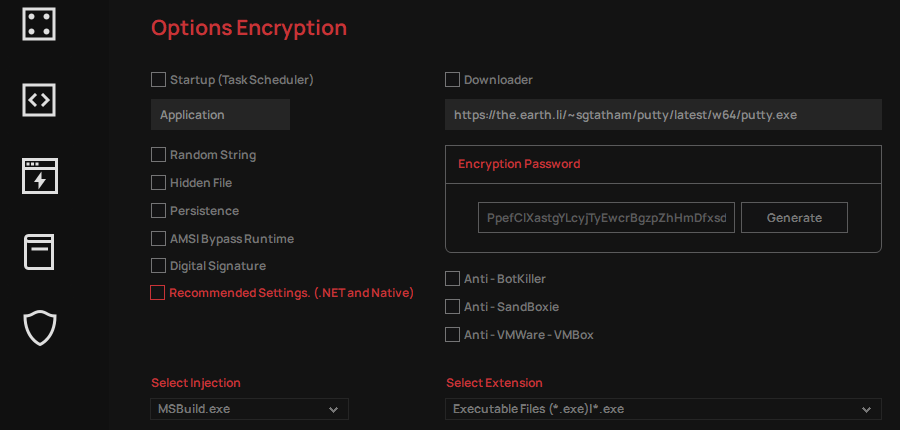Open the code brackets sidebar icon

[x=39, y=100]
